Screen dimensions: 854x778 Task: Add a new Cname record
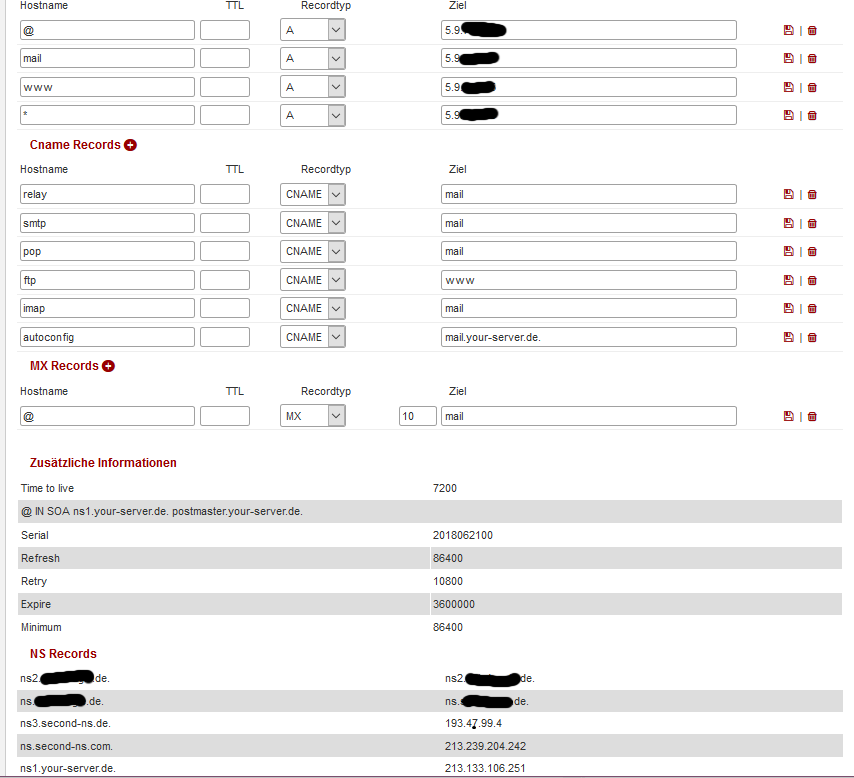(x=130, y=145)
